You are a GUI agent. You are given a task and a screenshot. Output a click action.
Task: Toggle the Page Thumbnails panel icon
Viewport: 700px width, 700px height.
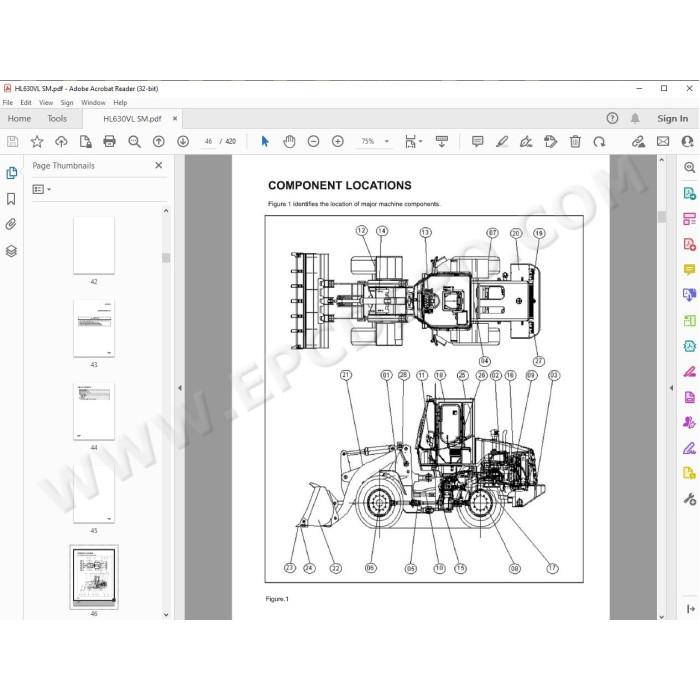pos(11,173)
